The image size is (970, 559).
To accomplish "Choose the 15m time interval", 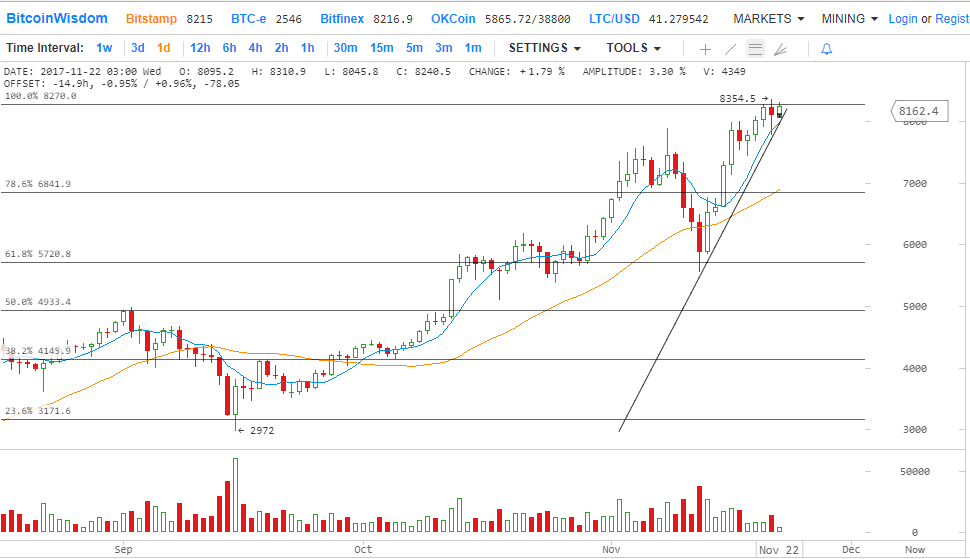I will pos(381,48).
